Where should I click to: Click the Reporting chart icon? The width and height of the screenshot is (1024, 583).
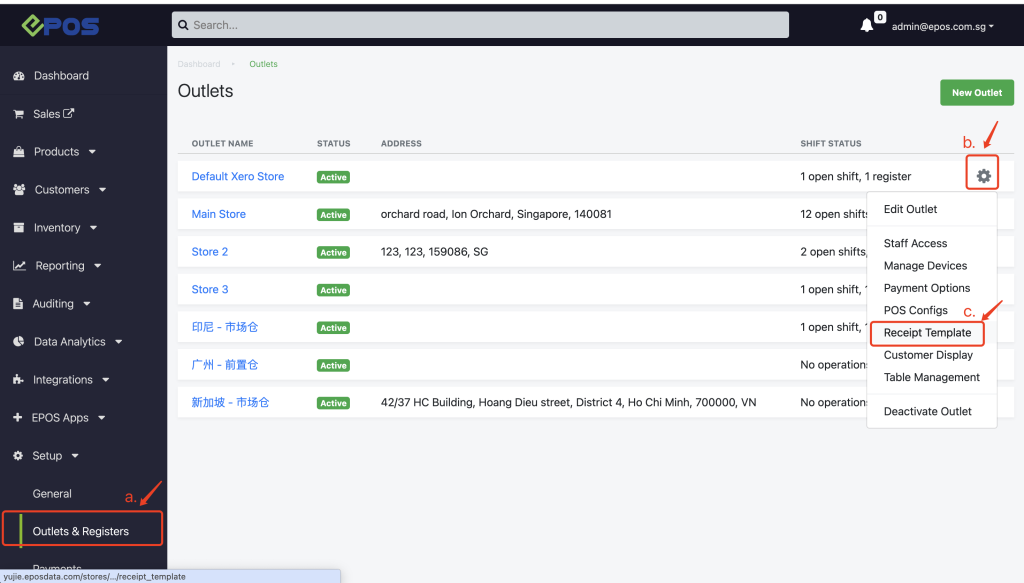pyautogui.click(x=19, y=266)
